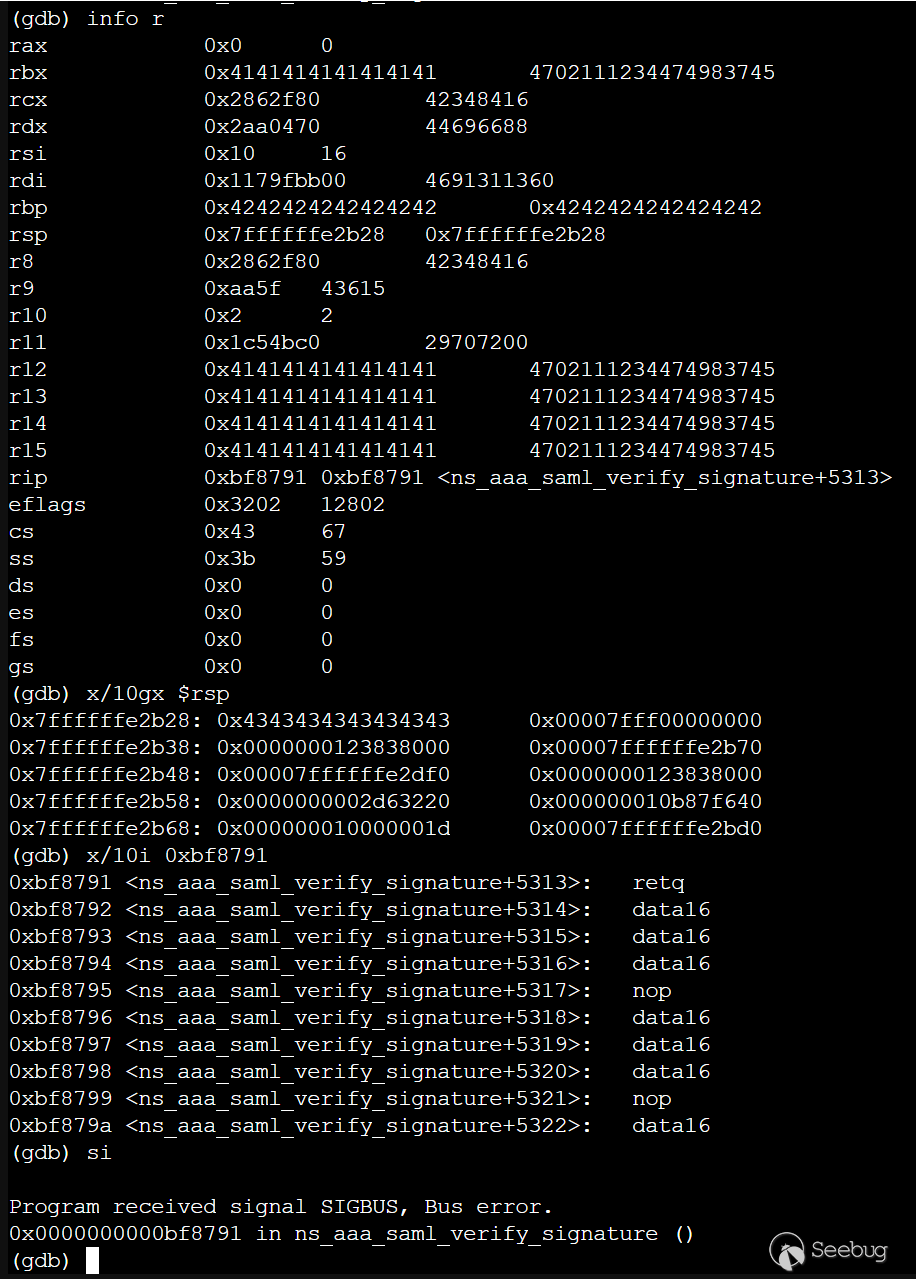916x1279 pixels.
Task: Focus the gdb prompt cursor block
Action: pyautogui.click(x=92, y=1261)
